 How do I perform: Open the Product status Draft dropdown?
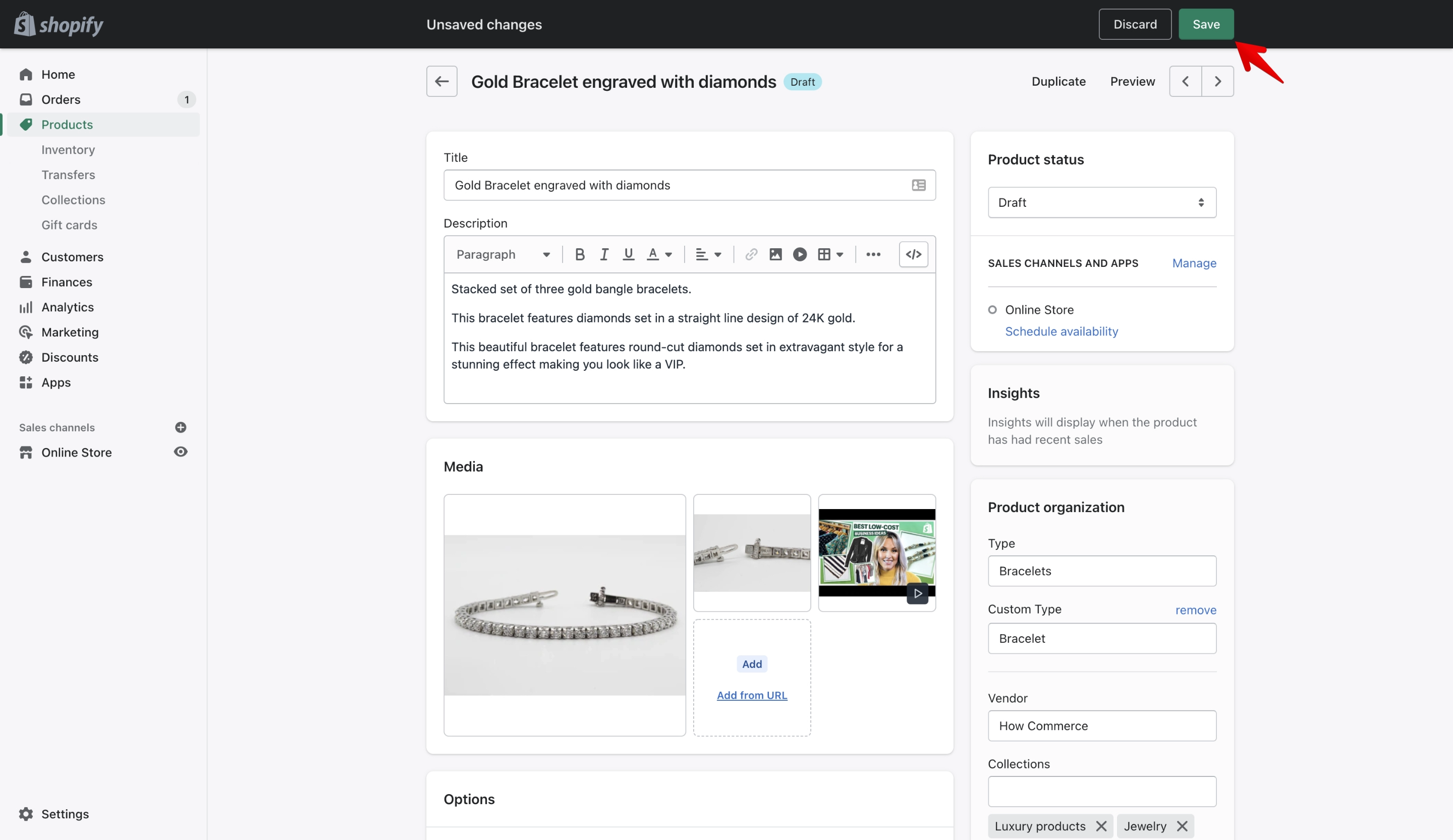point(1102,202)
